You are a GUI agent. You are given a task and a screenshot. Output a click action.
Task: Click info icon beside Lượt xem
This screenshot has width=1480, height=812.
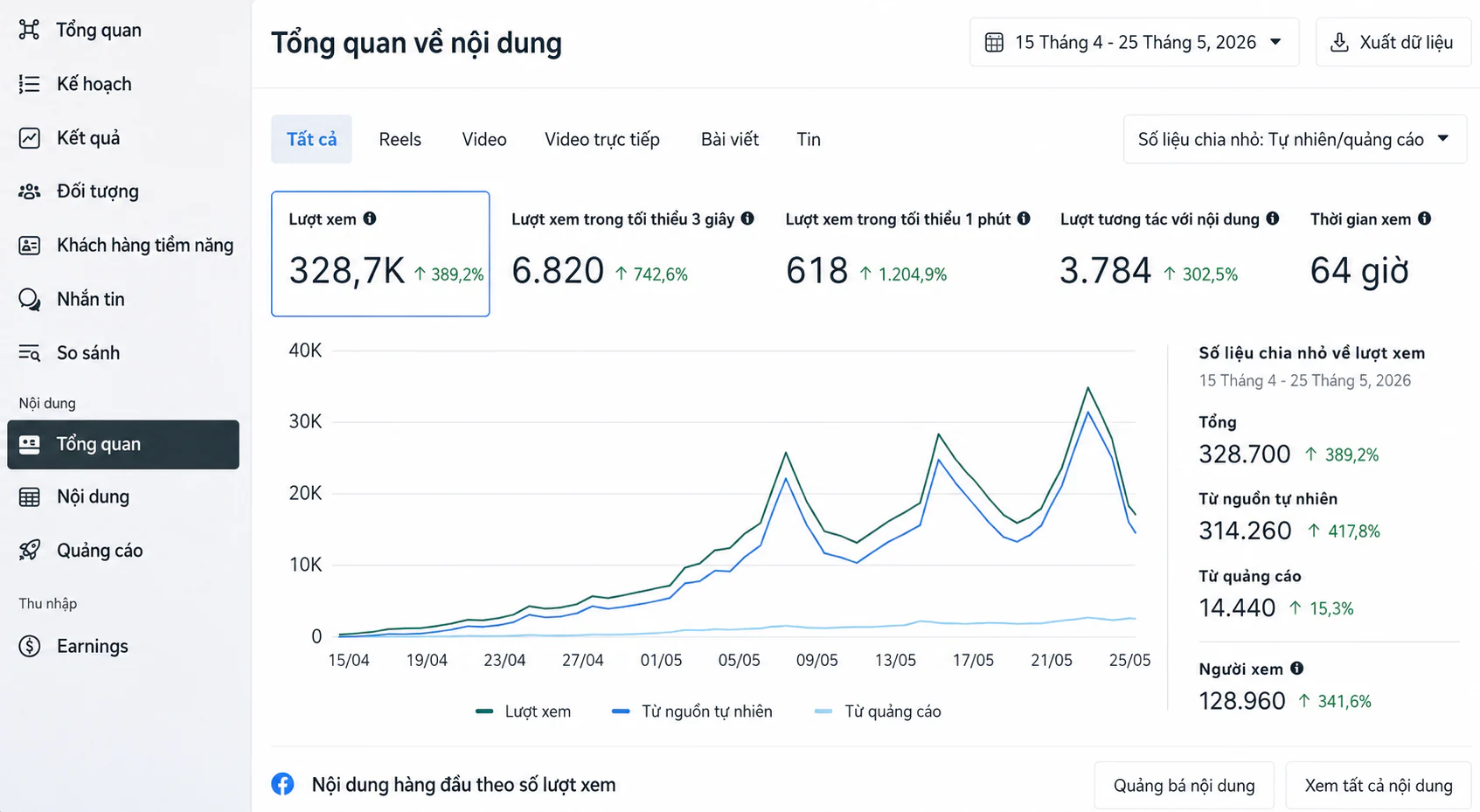coord(370,219)
